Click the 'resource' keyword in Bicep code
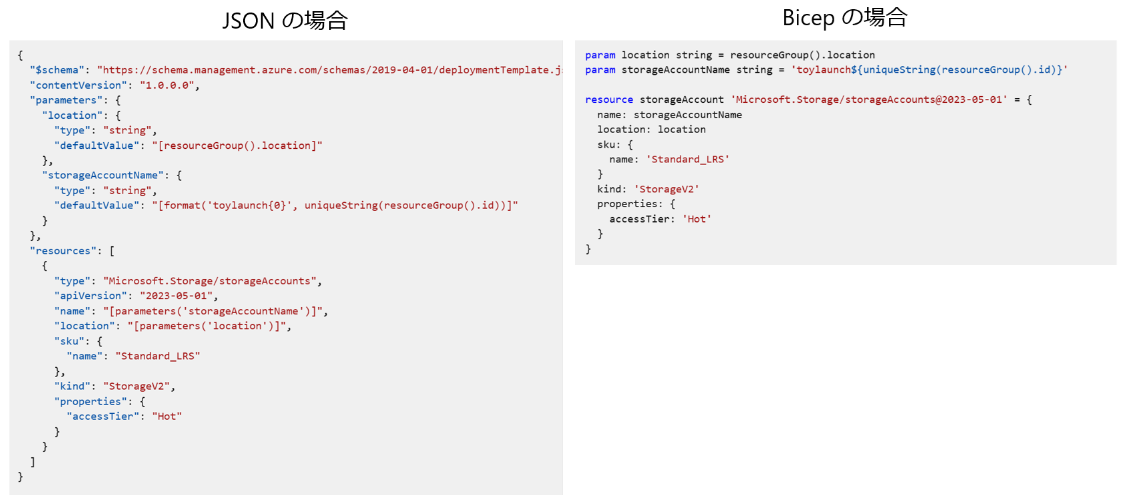Image resolution: width=1139 pixels, height=503 pixels. coord(609,100)
